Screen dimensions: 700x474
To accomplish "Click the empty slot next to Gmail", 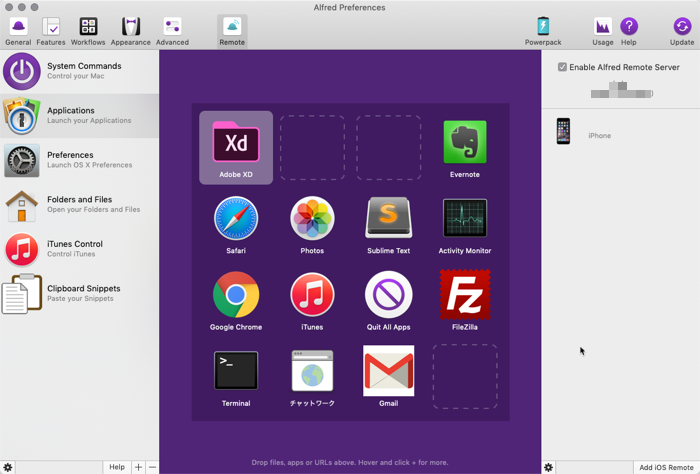I will [x=465, y=377].
